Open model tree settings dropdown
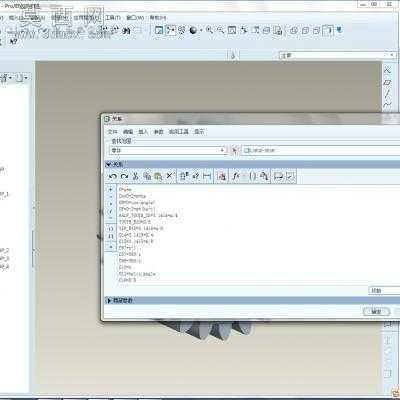Viewport: 400px width, 400px height. [x=23, y=78]
